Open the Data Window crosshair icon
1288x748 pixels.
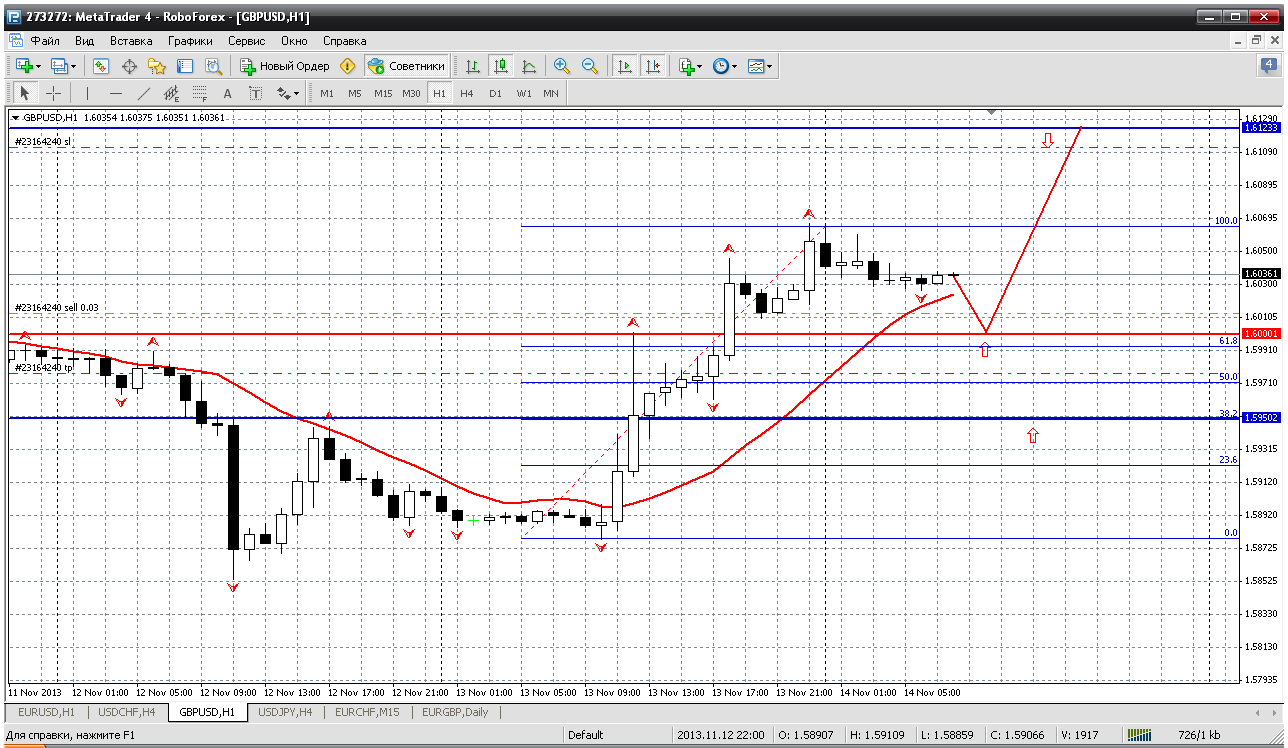pos(129,66)
